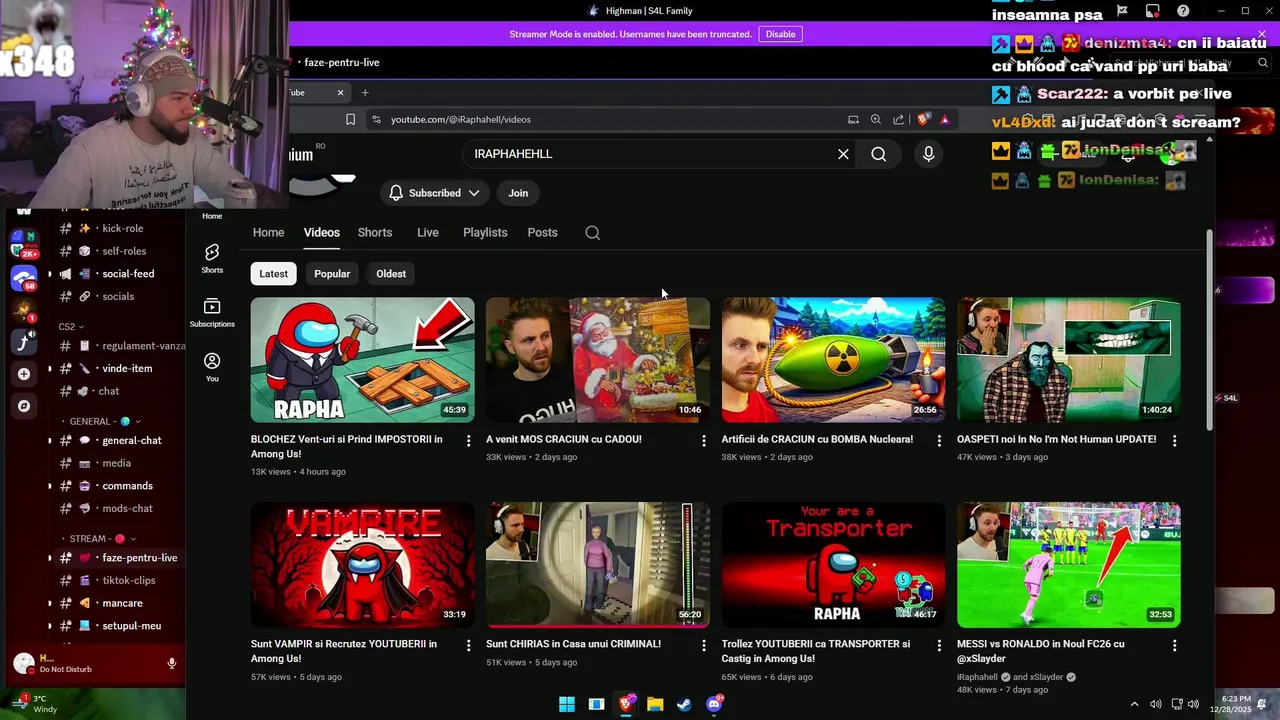Open Steam from the taskbar

(684, 704)
